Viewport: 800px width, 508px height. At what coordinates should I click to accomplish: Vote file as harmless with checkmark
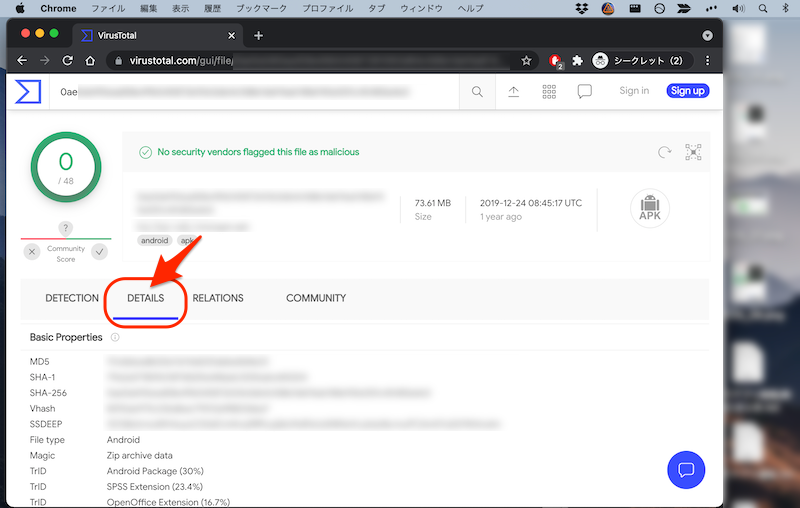tap(99, 252)
